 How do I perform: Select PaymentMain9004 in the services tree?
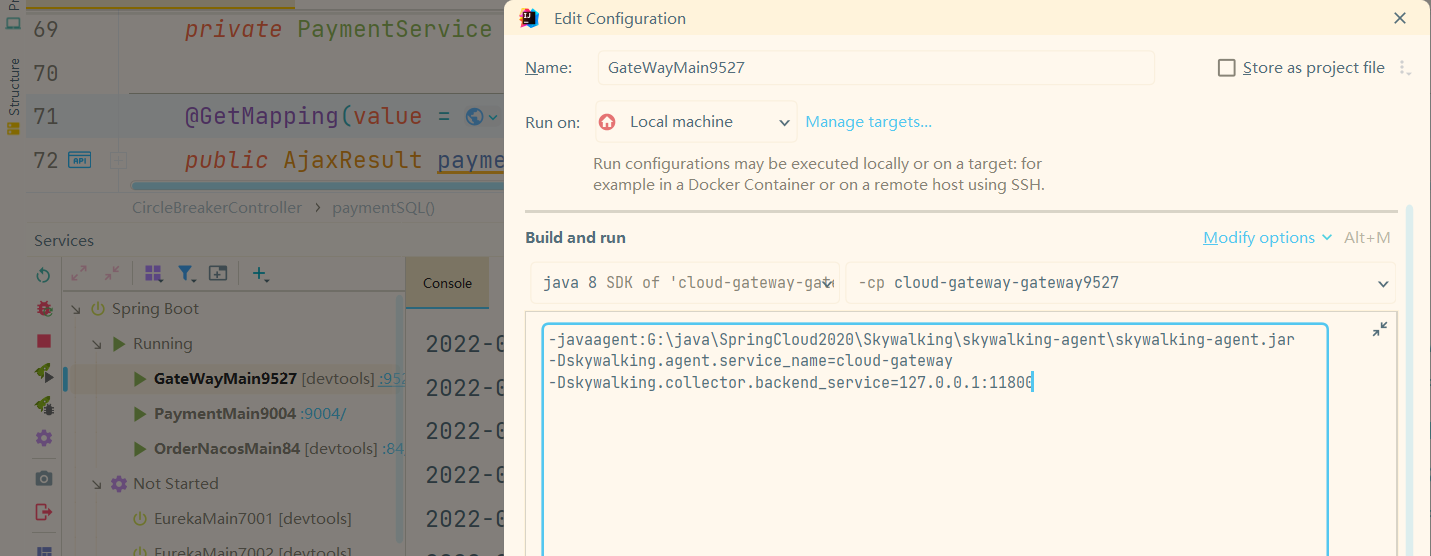pos(224,414)
